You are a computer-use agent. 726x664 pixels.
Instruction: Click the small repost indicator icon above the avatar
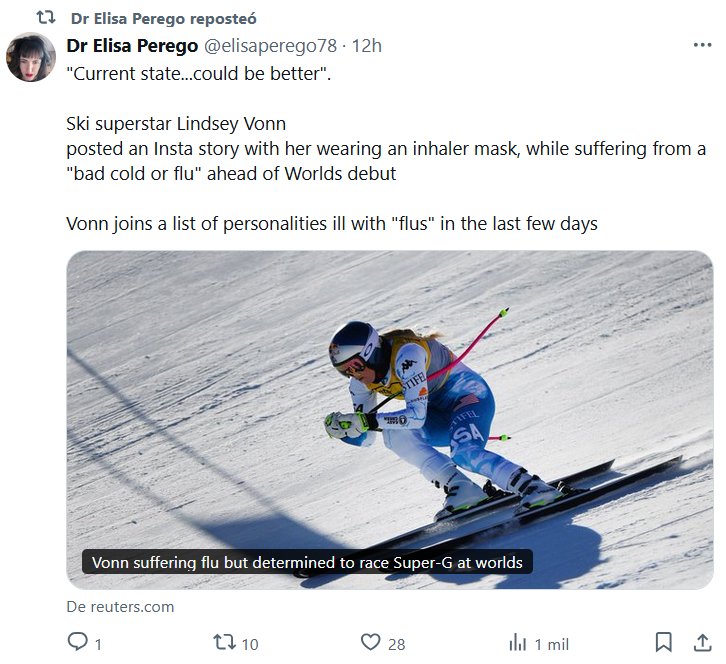coord(45,18)
